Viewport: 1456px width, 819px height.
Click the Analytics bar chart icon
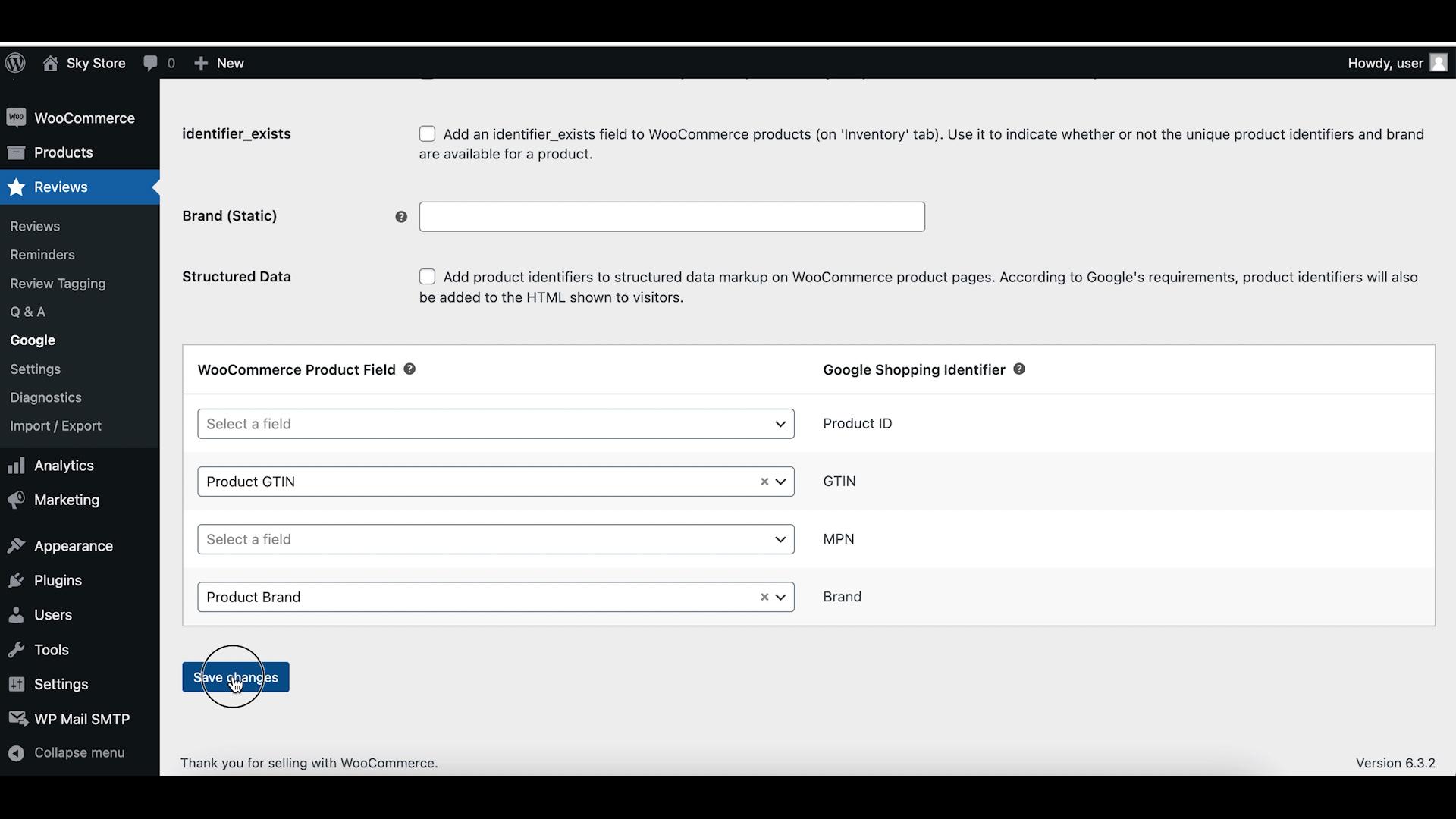(x=16, y=466)
